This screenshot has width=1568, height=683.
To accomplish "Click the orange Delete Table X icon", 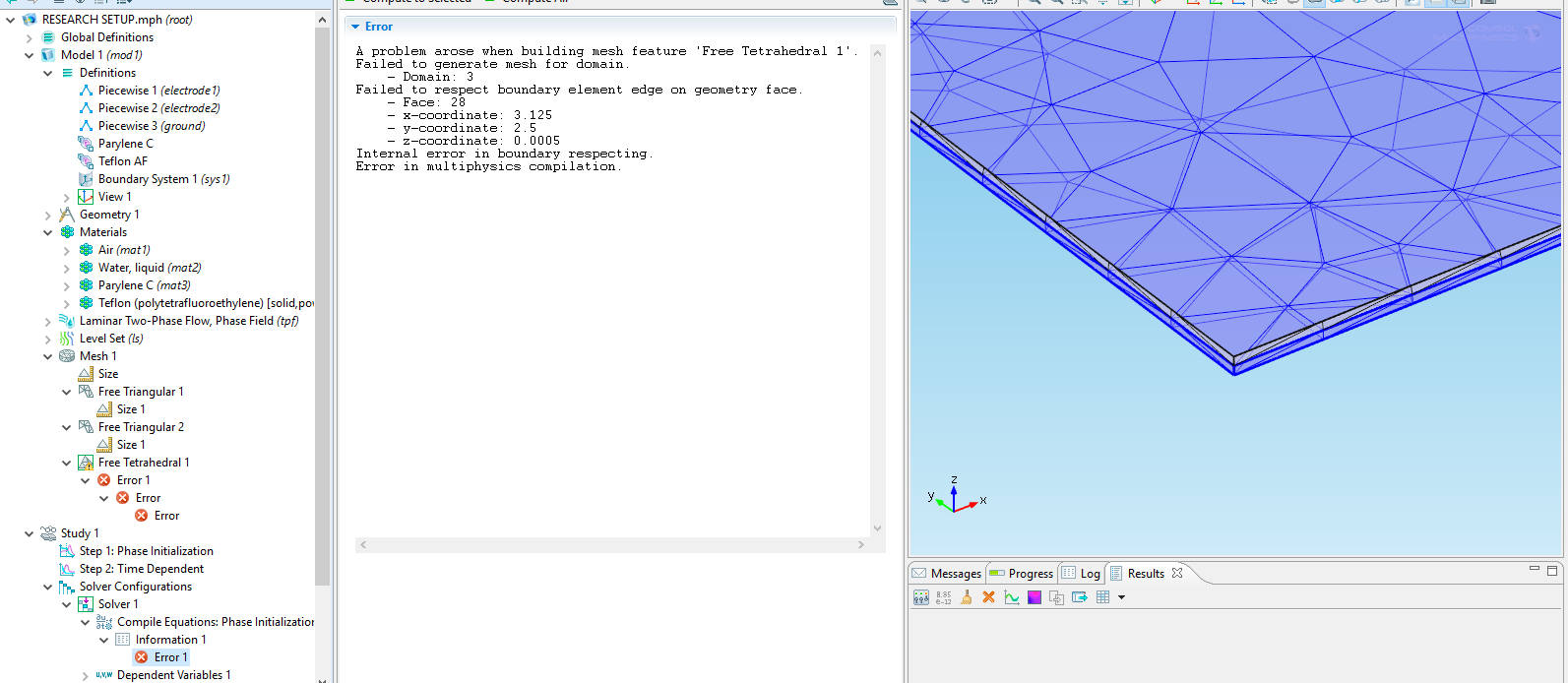I will click(x=989, y=597).
